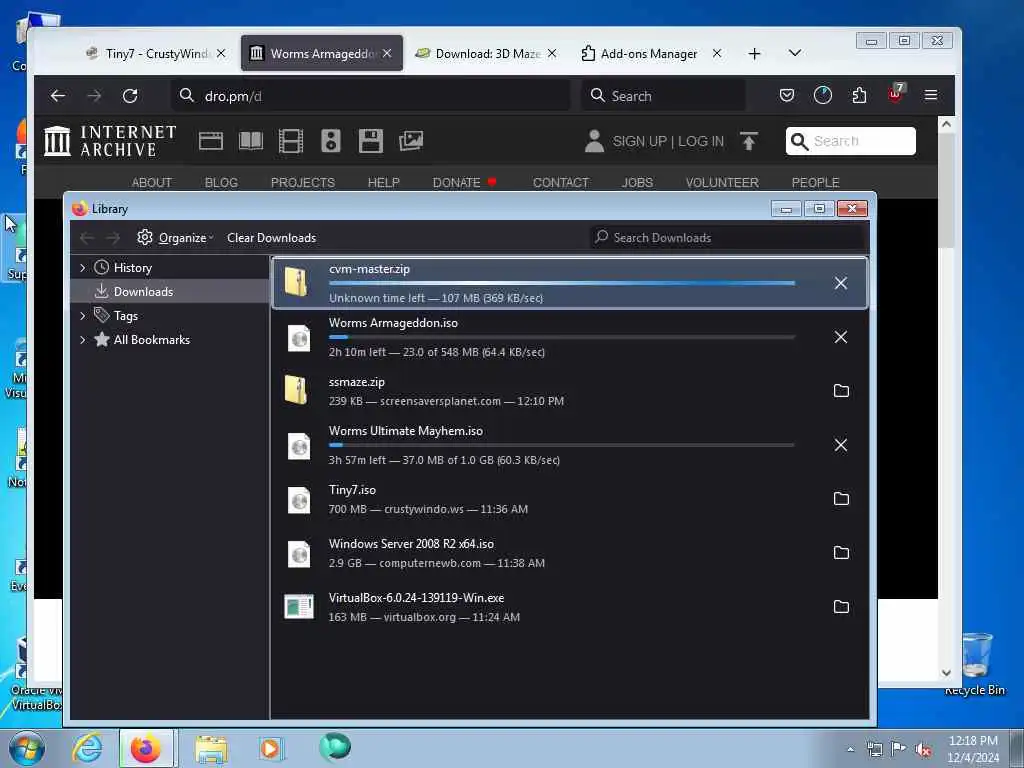The width and height of the screenshot is (1024, 768).
Task: Click the cvm-master.zip file icon
Action: [x=296, y=282]
